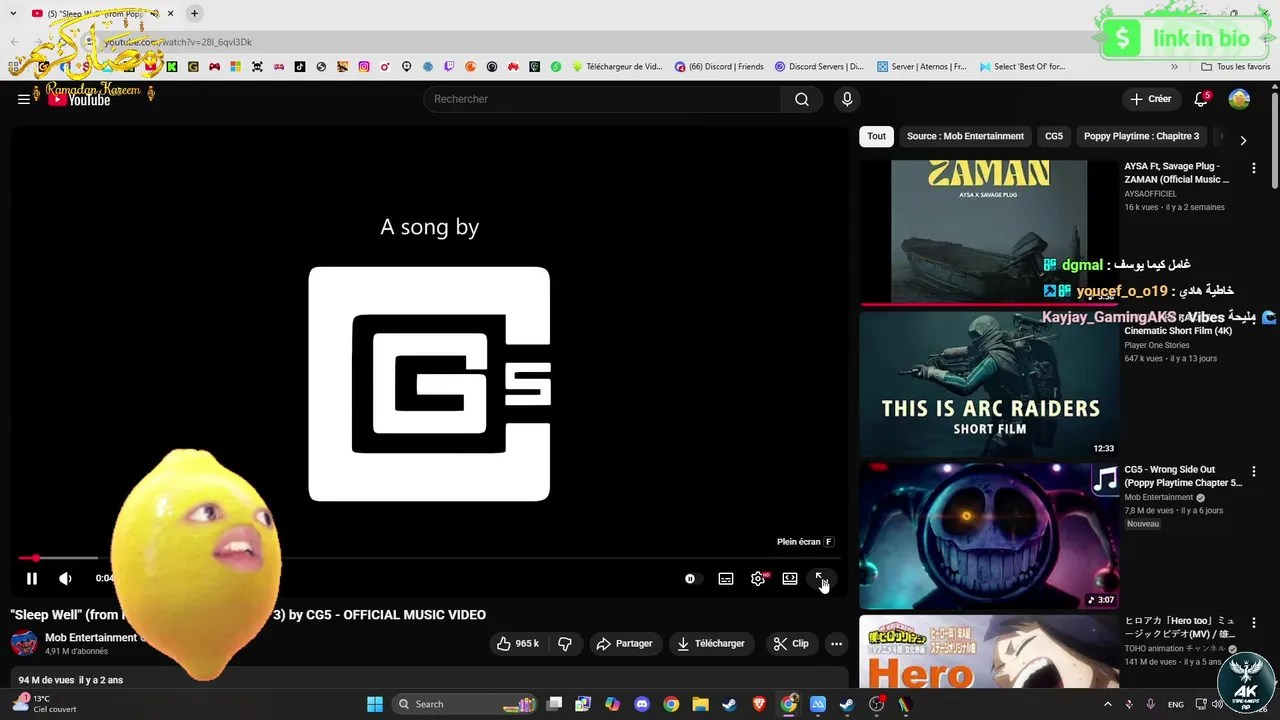The width and height of the screenshot is (1280, 720).
Task: Click the Créer create button
Action: coord(1151,99)
